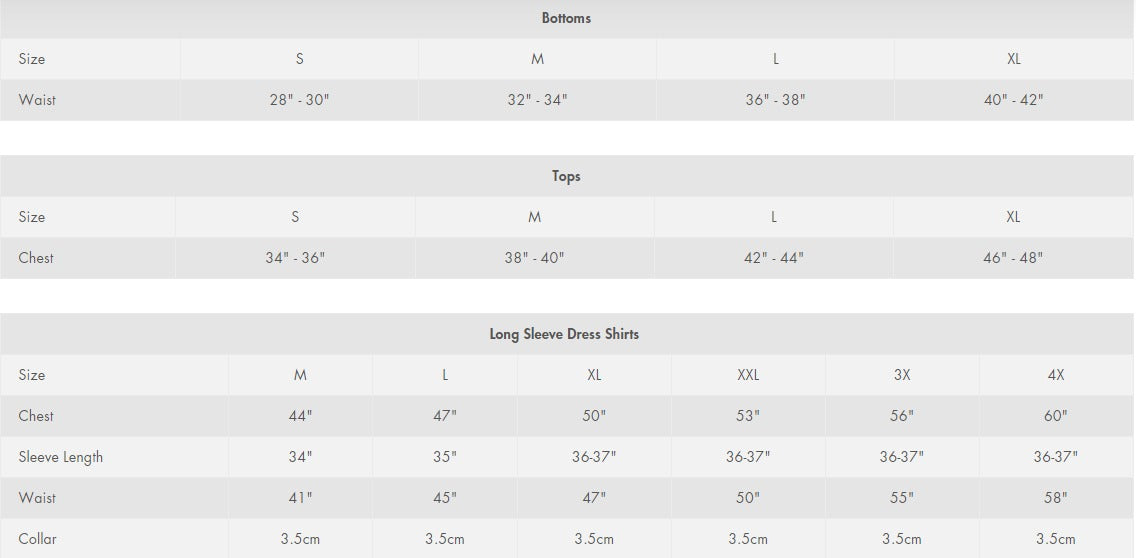1136x558 pixels.
Task: Select the Bottoms waist 28" - 30" cell
Action: pyautogui.click(x=299, y=100)
